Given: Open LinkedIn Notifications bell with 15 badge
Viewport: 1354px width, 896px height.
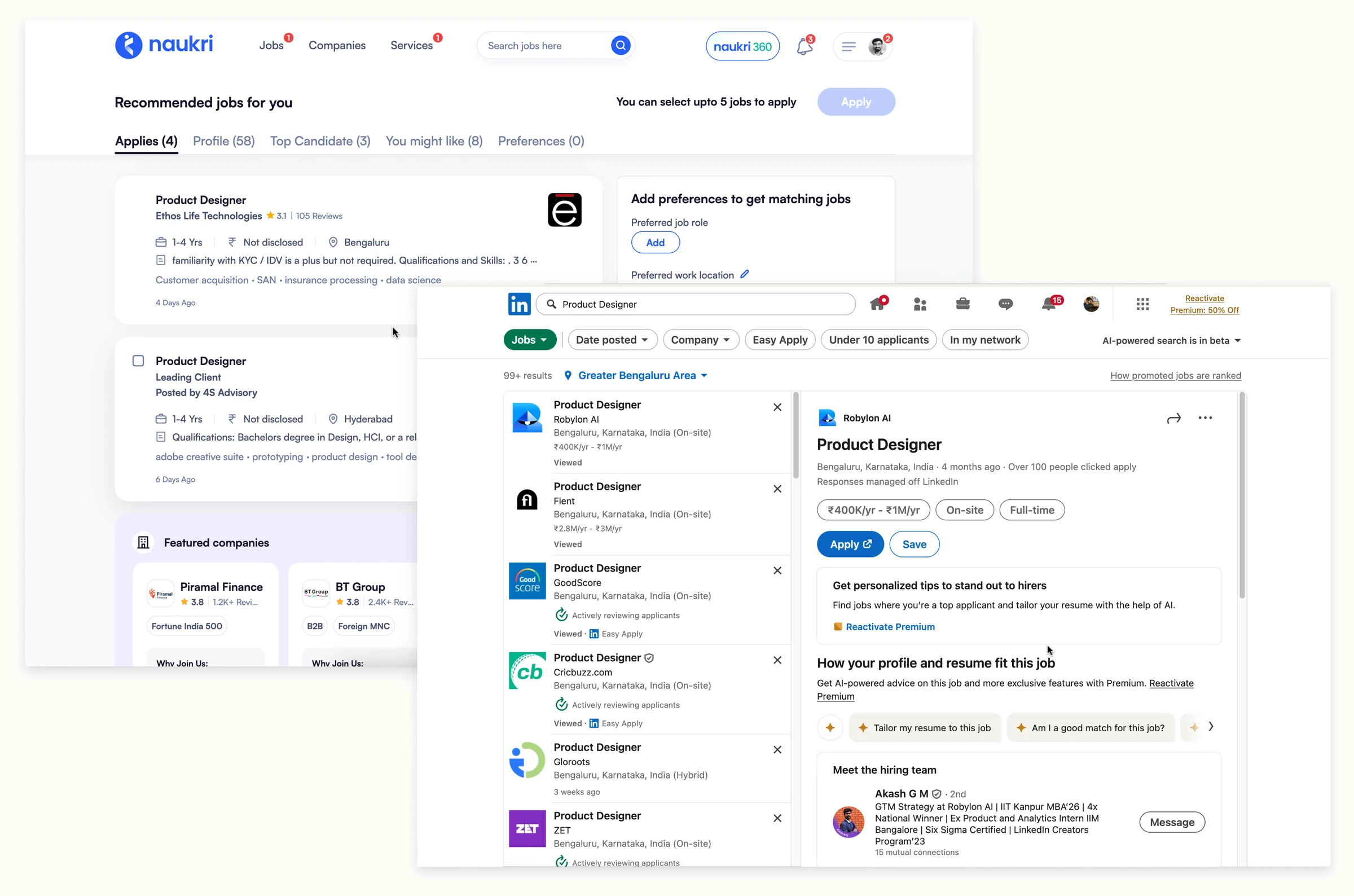Looking at the screenshot, I should pyautogui.click(x=1049, y=304).
